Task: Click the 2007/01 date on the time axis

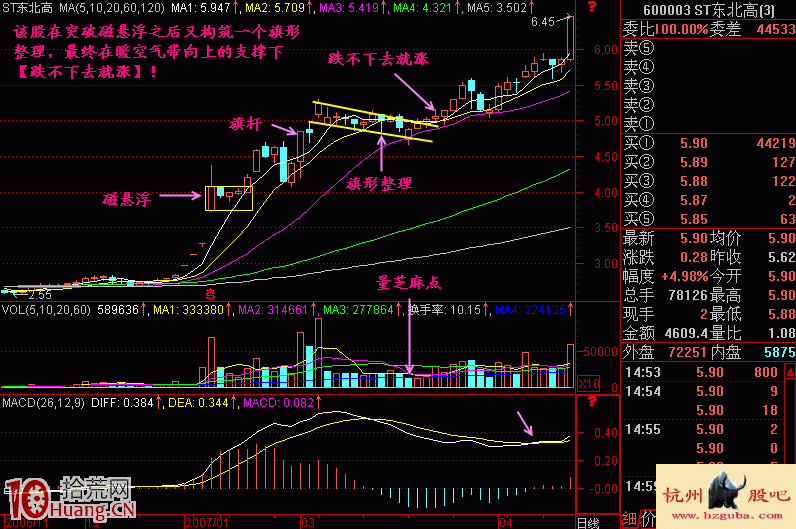Action: (x=207, y=523)
